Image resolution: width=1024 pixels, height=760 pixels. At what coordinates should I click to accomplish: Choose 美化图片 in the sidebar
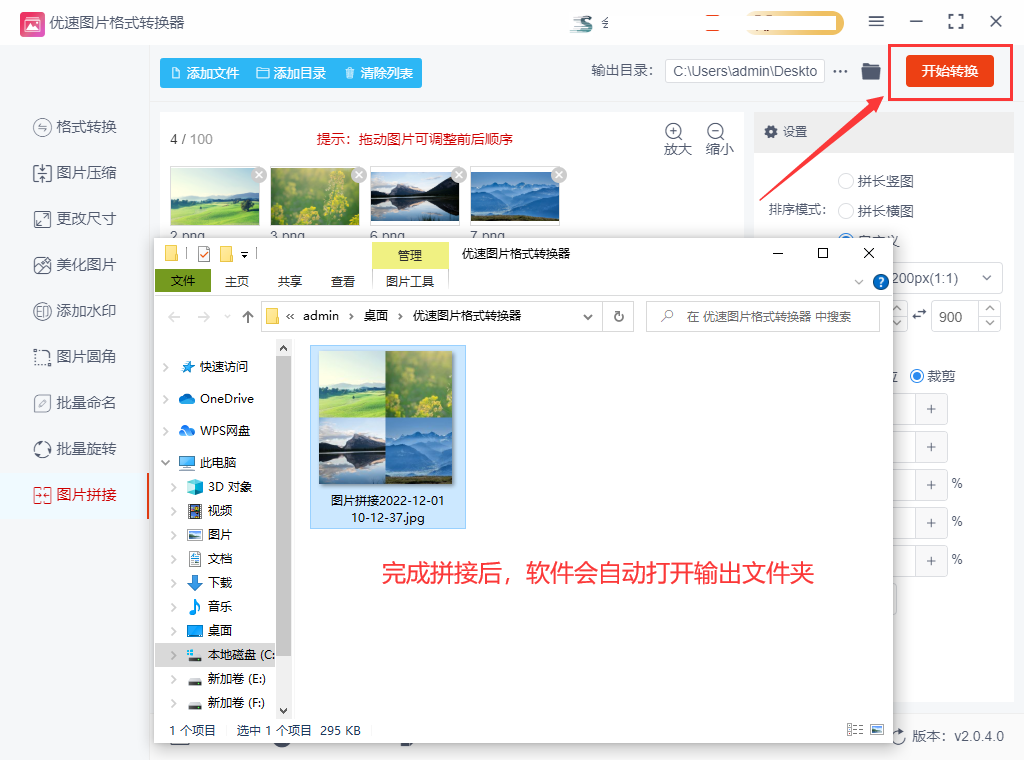pyautogui.click(x=74, y=265)
